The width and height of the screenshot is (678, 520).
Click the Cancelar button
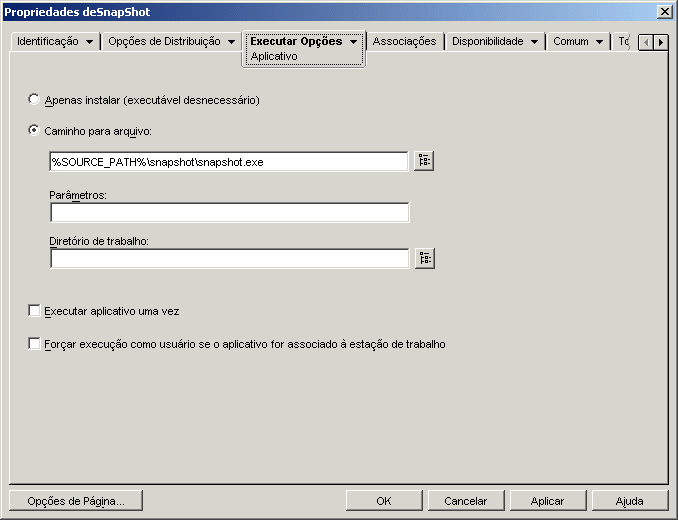click(466, 501)
